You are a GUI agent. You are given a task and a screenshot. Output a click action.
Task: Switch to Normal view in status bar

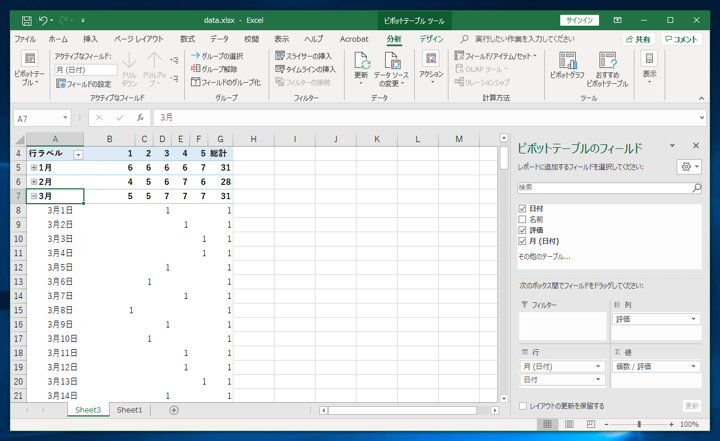547,424
